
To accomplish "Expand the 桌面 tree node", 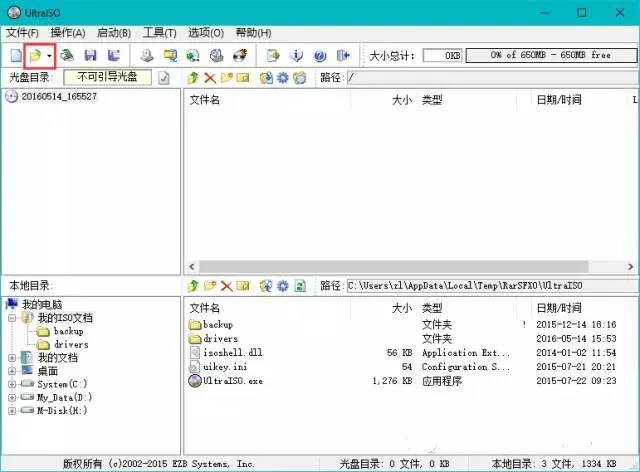I will [12, 371].
